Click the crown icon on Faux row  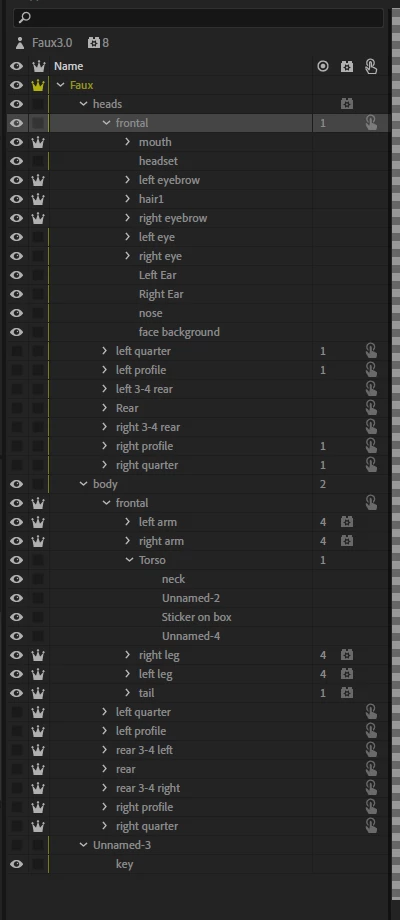38,85
